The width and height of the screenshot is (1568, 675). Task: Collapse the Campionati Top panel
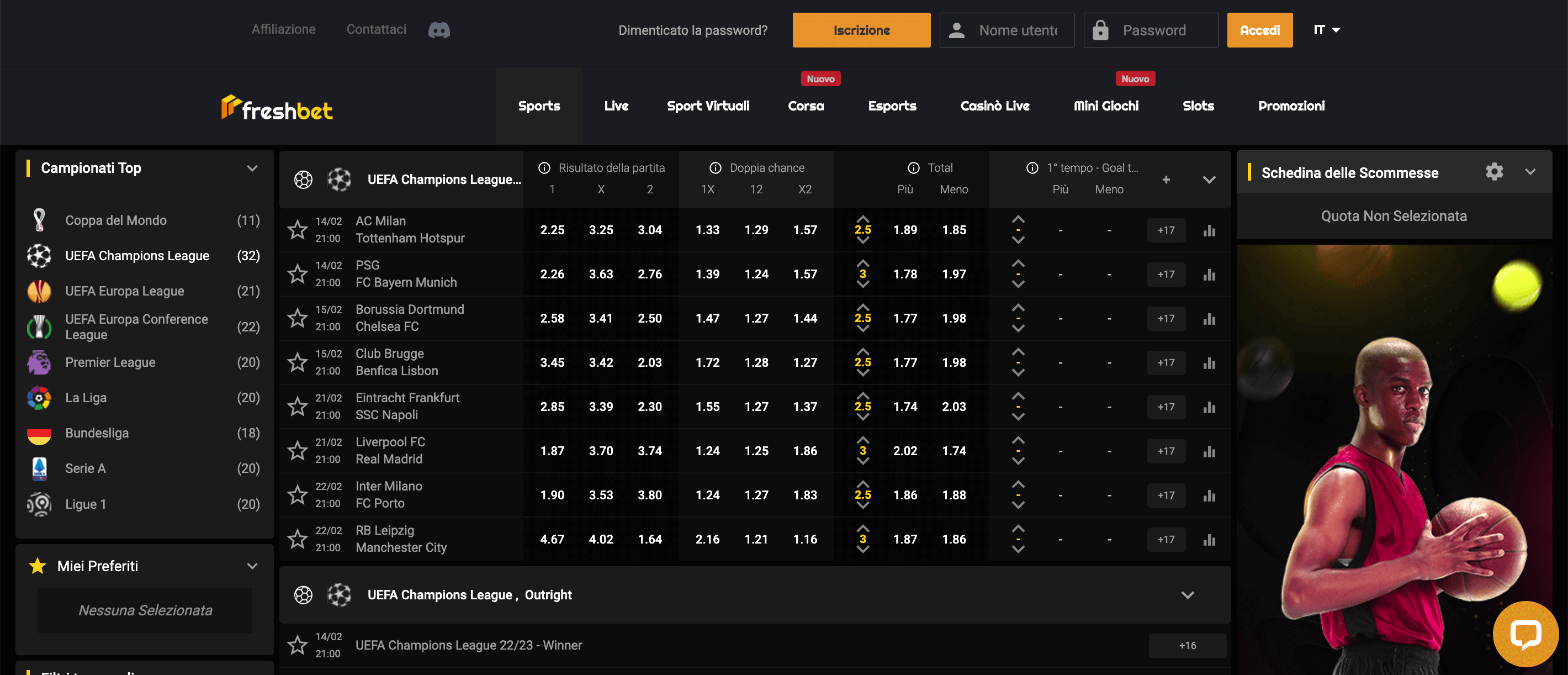[x=252, y=168]
